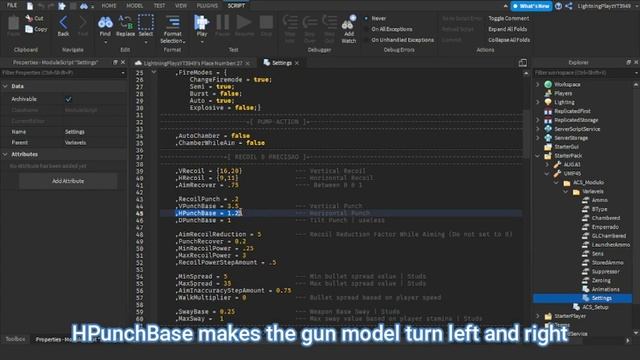640x360 pixels.
Task: Click the Select dotted-rectangle icon
Action: coord(146,22)
